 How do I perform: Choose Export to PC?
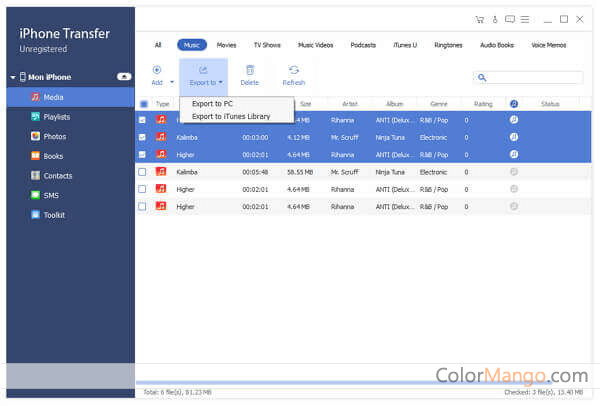click(213, 104)
